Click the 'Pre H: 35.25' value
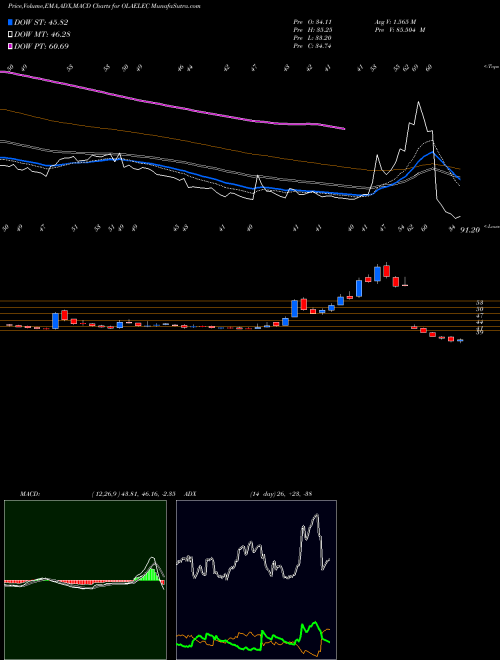 pos(313,30)
